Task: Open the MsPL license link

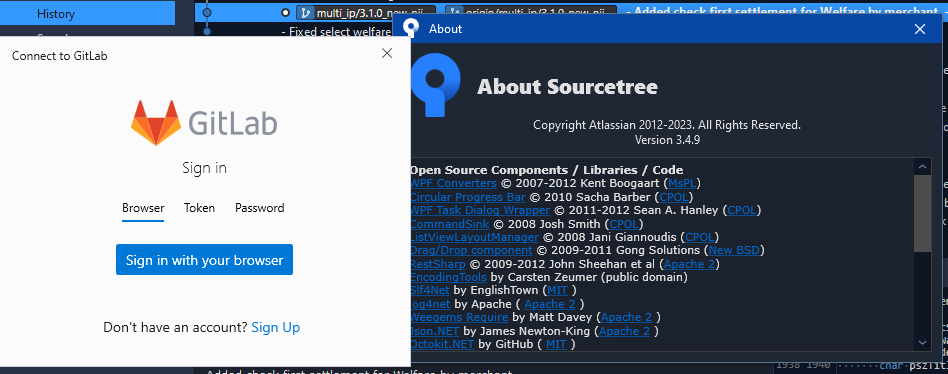Action: click(x=683, y=183)
